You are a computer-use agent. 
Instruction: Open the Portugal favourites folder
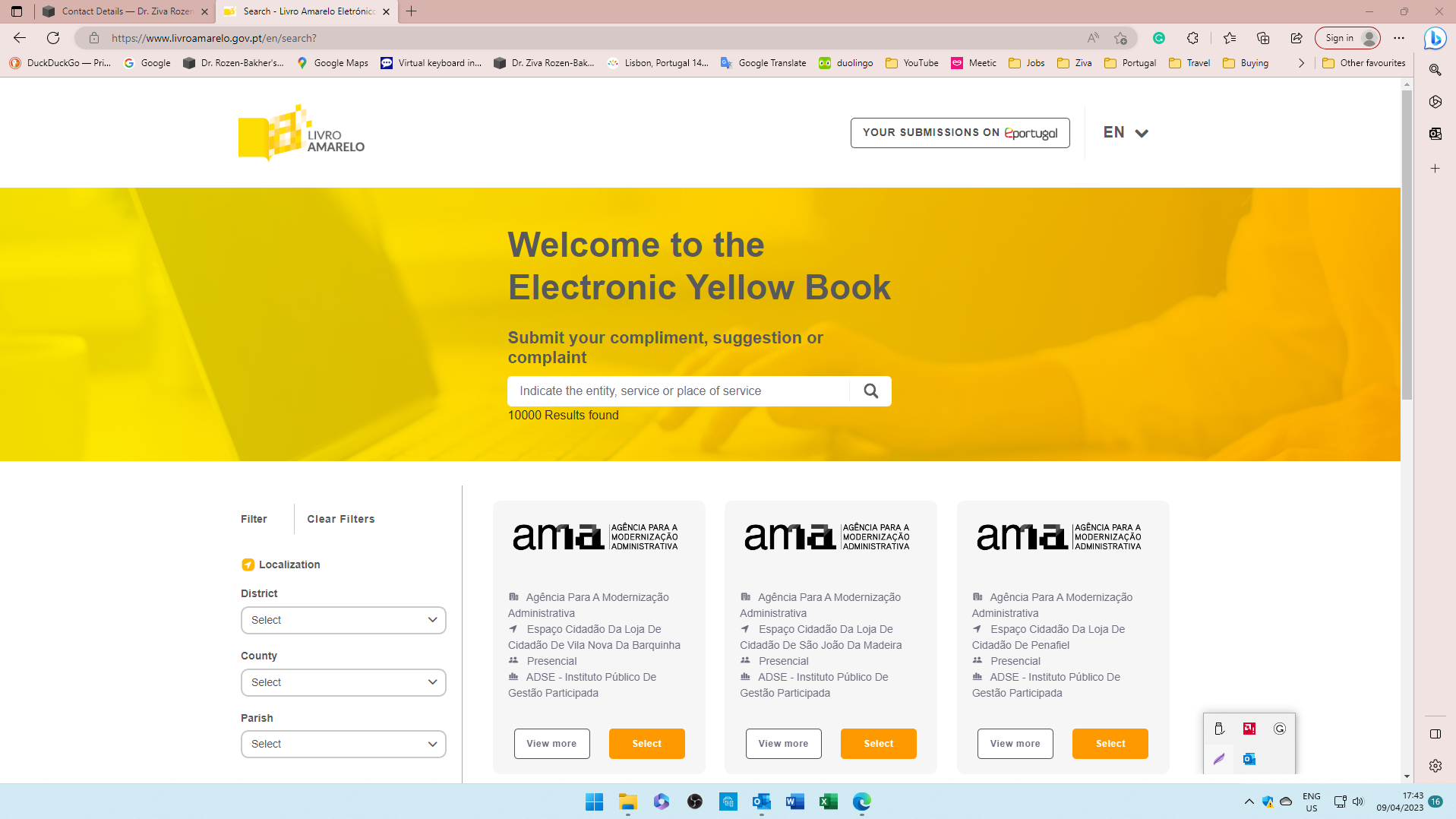(1130, 63)
